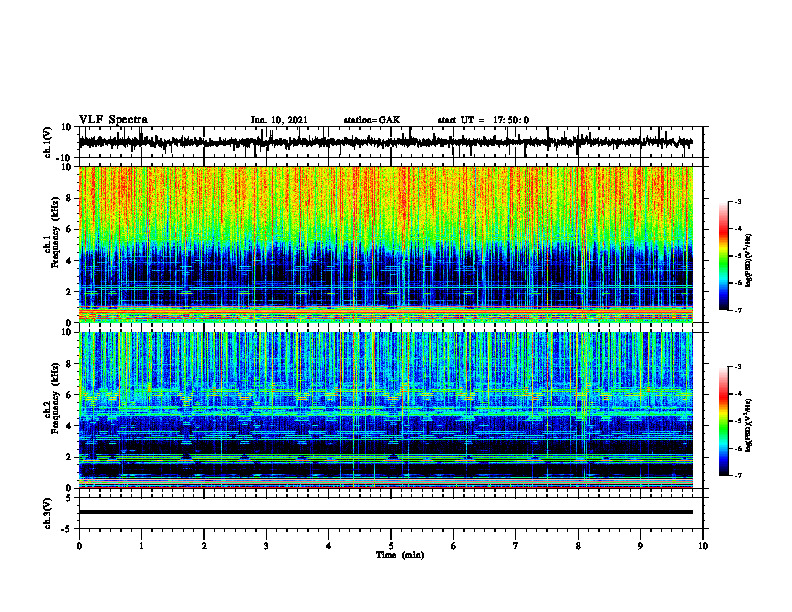Click the 'station=GAK' header label
The image size is (792, 612).
pos(372,120)
